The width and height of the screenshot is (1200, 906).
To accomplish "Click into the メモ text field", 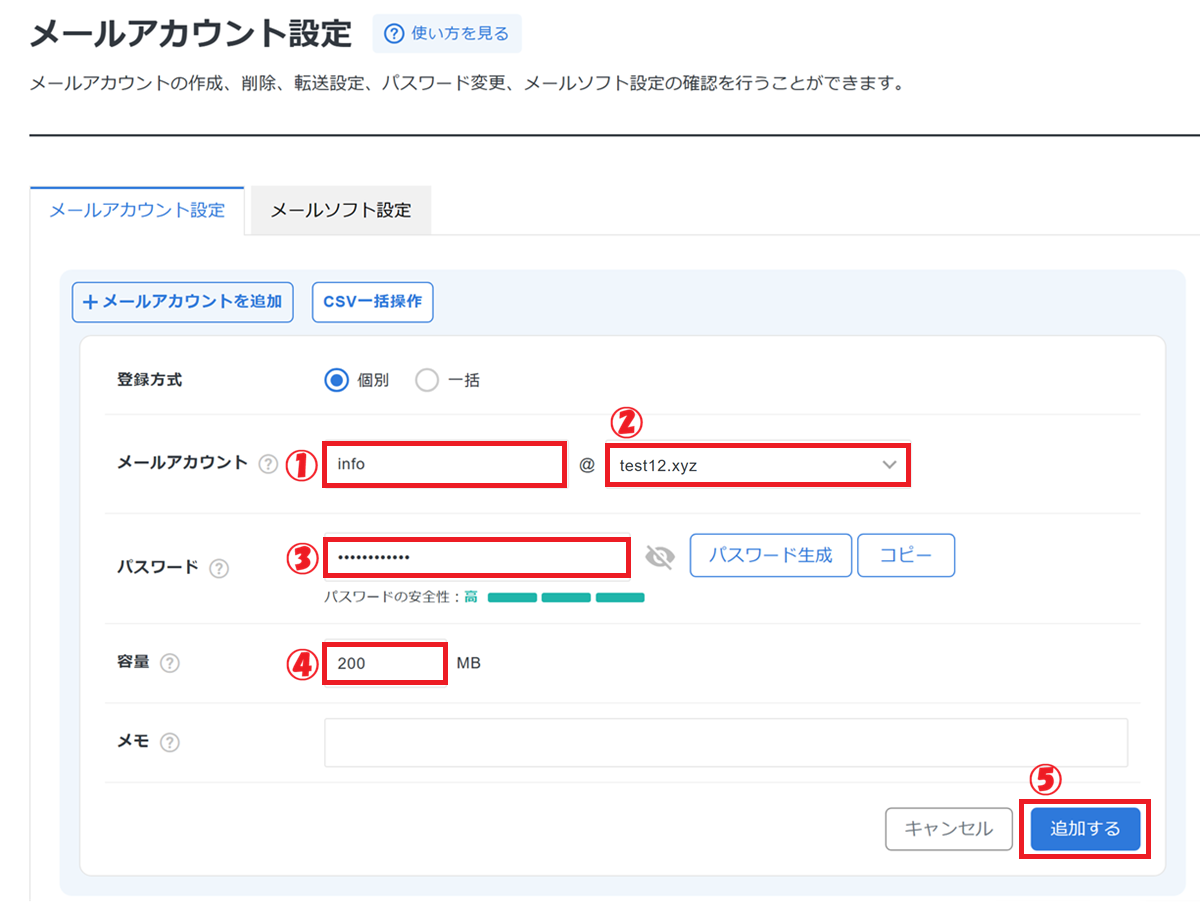I will [725, 742].
